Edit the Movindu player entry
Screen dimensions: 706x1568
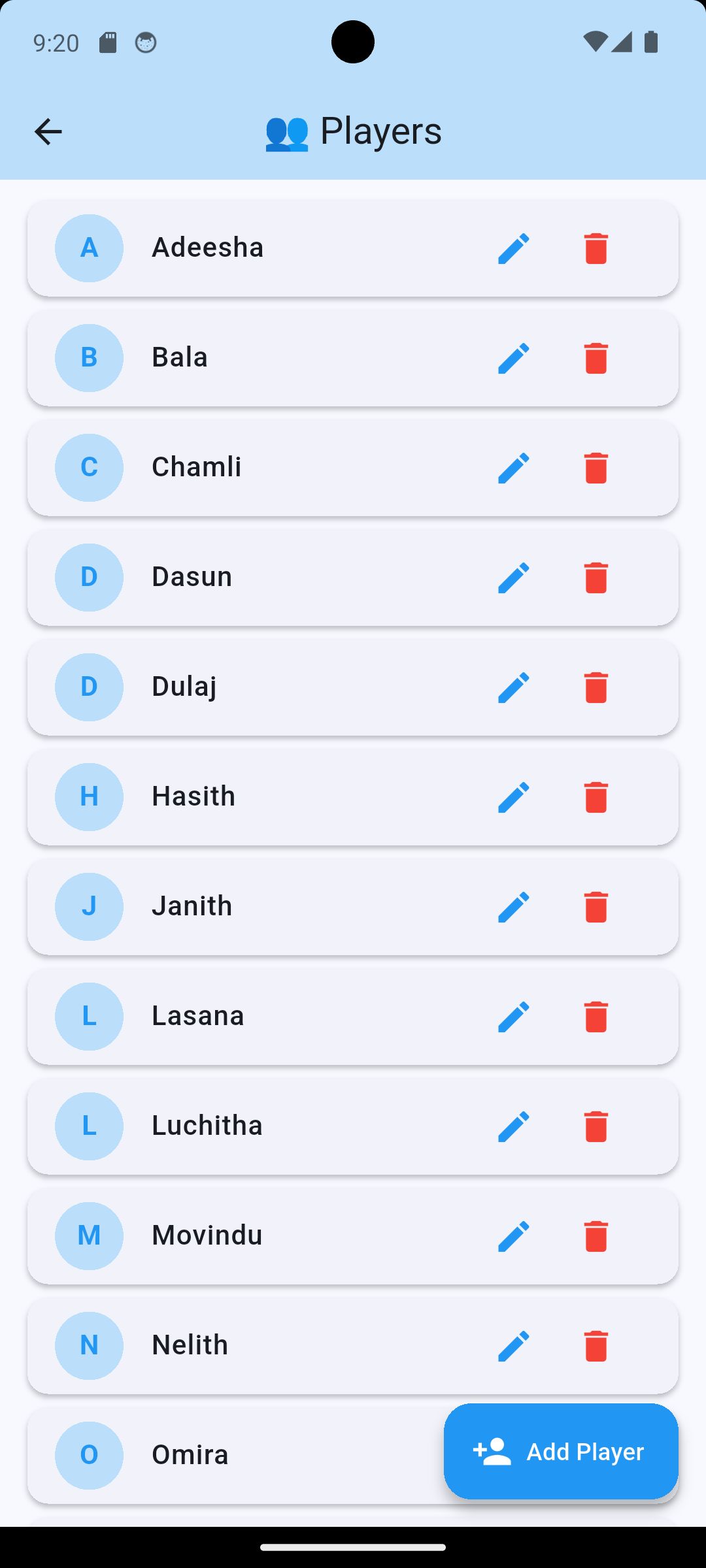click(x=514, y=1236)
